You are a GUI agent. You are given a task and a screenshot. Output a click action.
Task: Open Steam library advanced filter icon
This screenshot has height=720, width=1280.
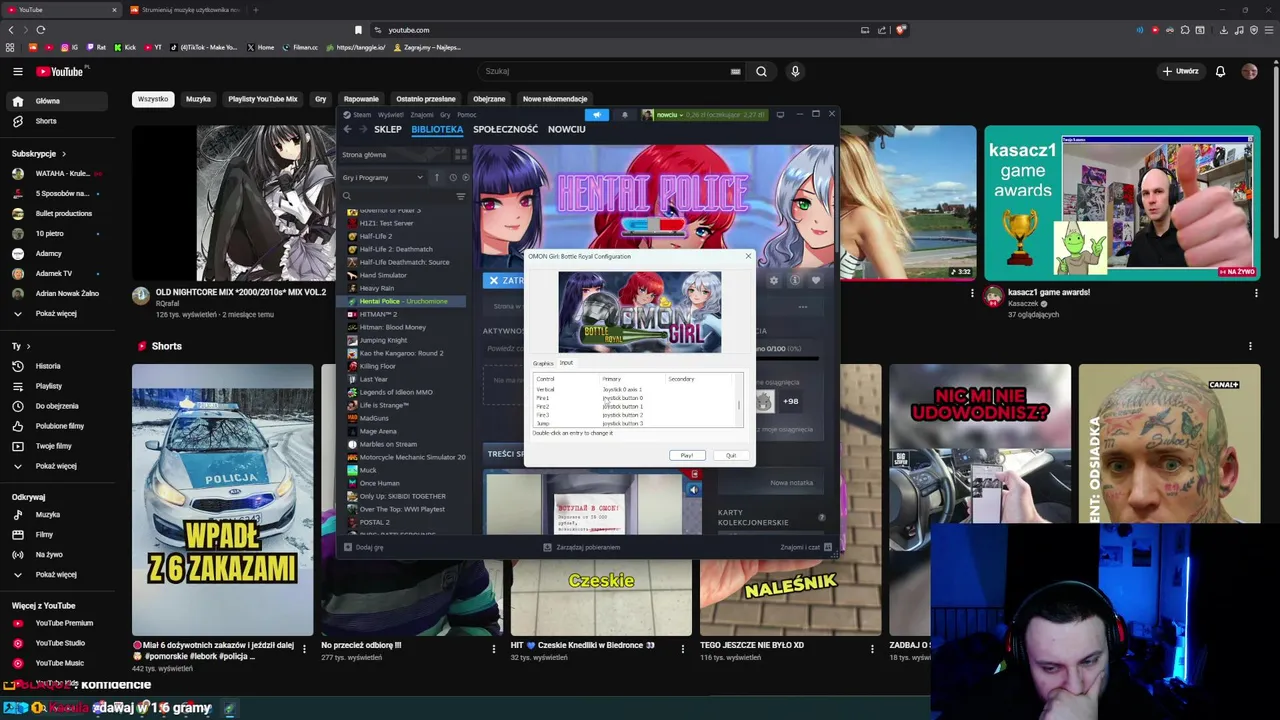click(460, 196)
